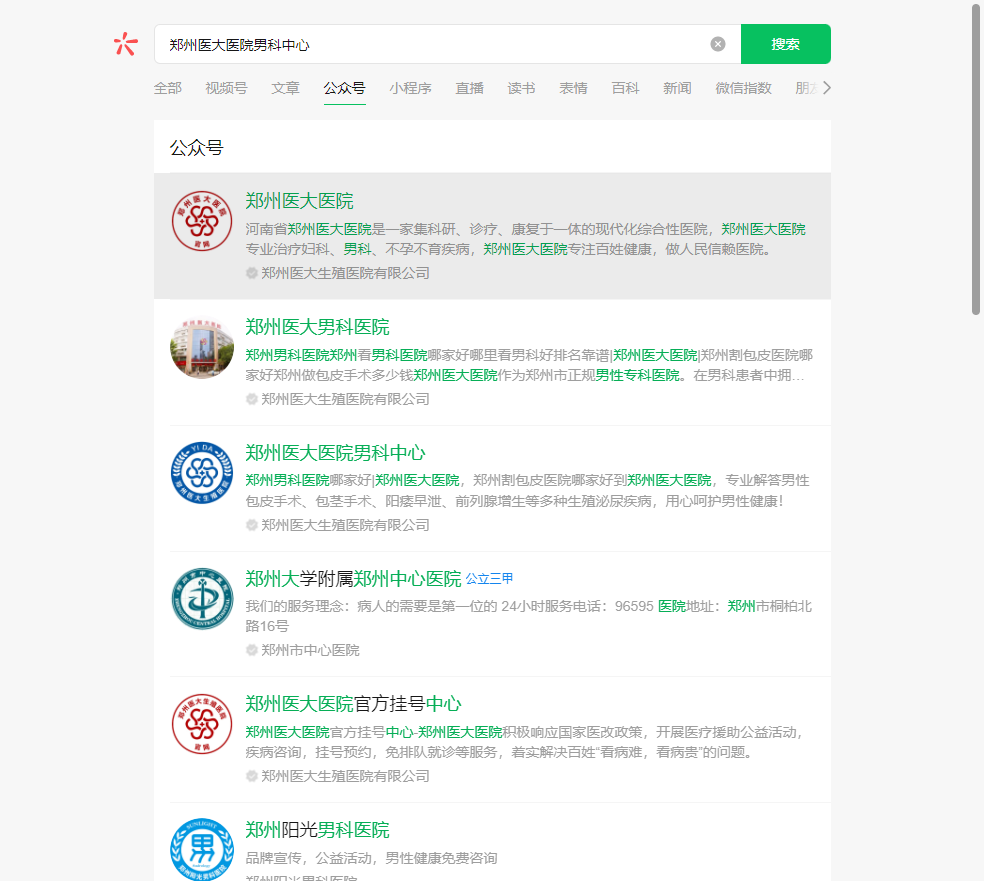Open the teal 郑州中心医院 logo avatar
The image size is (984, 881).
202,599
